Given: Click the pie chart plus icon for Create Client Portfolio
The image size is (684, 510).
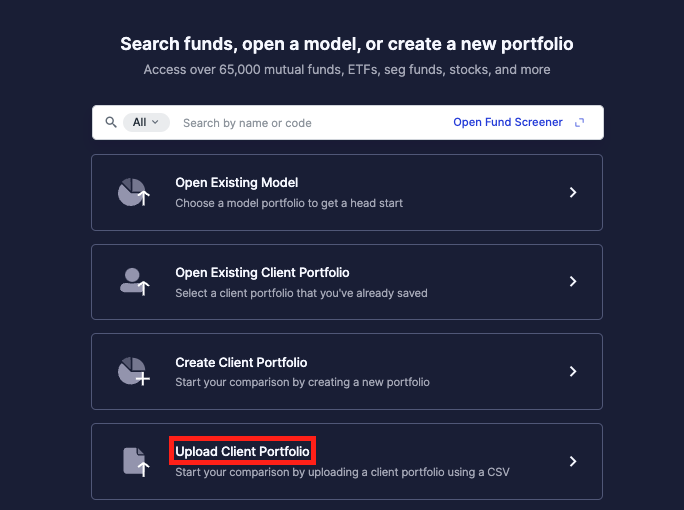Looking at the screenshot, I should click(133, 372).
